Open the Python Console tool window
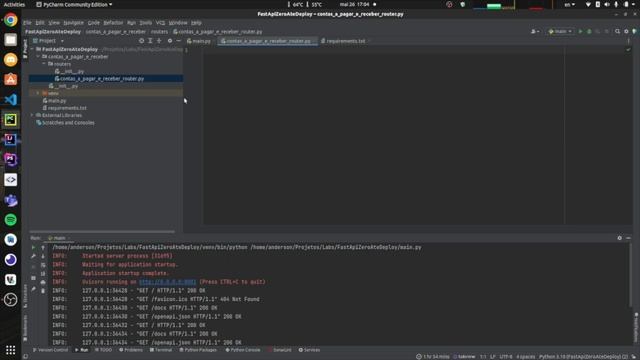The width and height of the screenshot is (640, 360). (243, 350)
